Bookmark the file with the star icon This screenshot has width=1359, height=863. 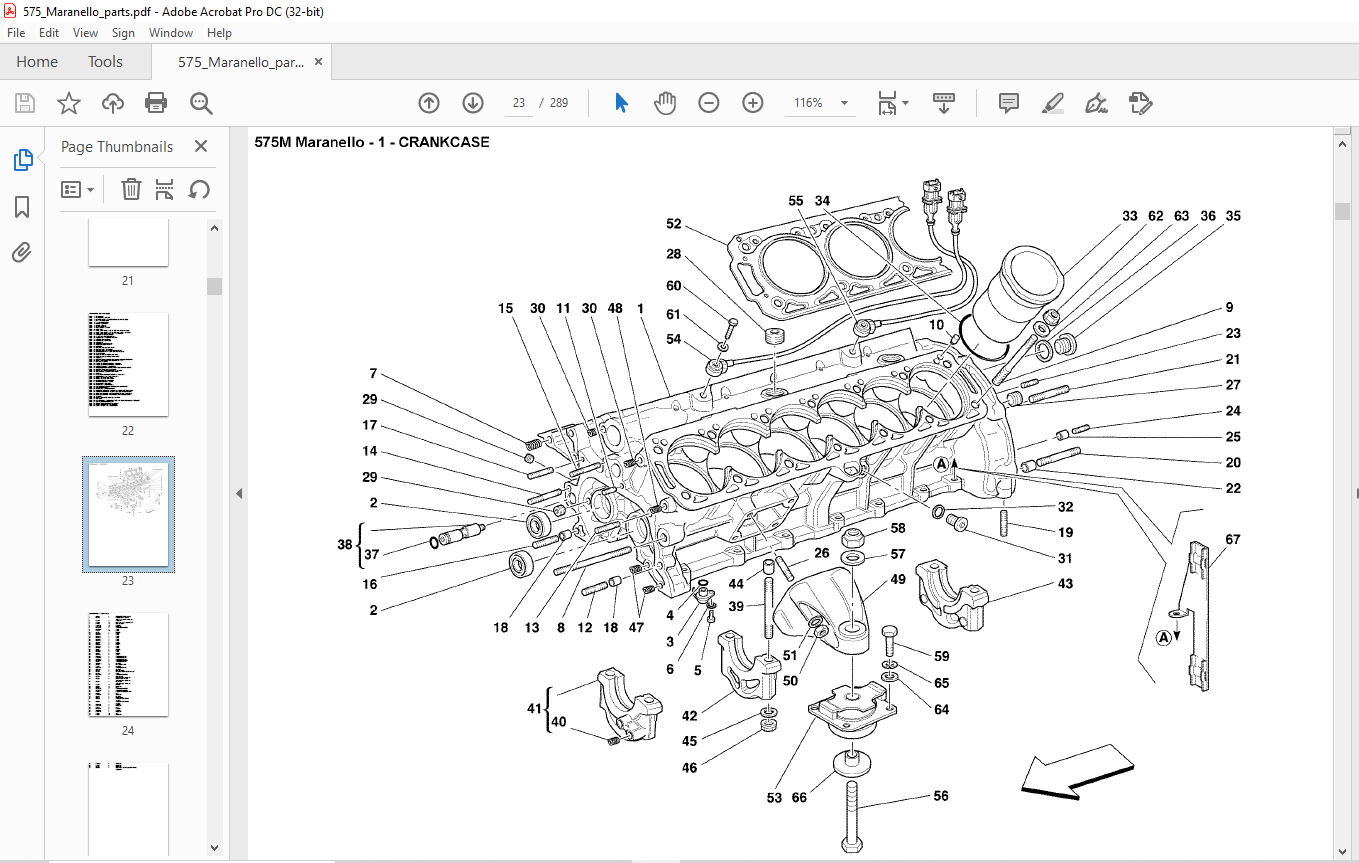68,103
